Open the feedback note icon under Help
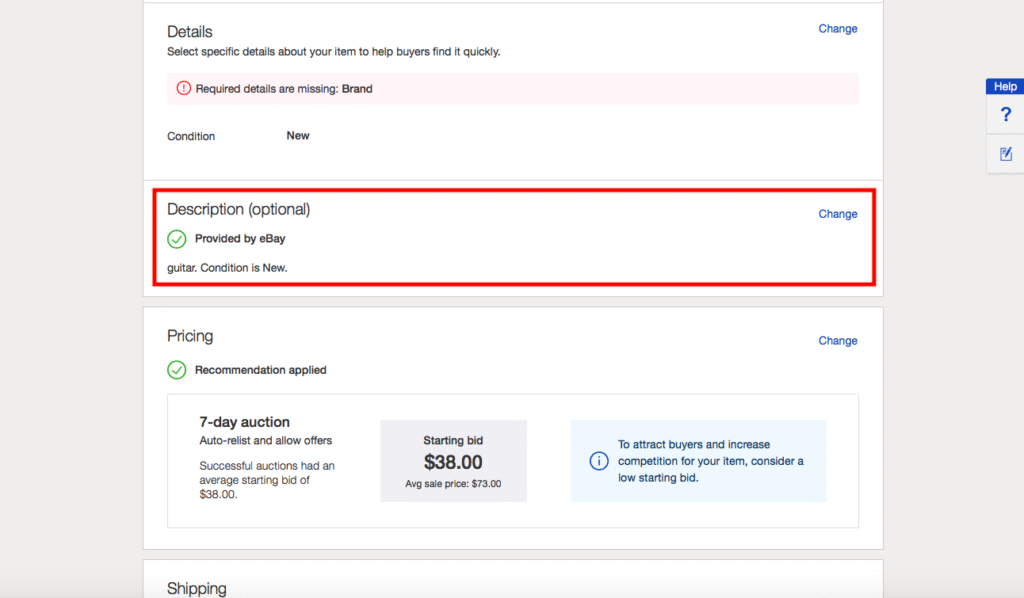 click(x=1005, y=154)
